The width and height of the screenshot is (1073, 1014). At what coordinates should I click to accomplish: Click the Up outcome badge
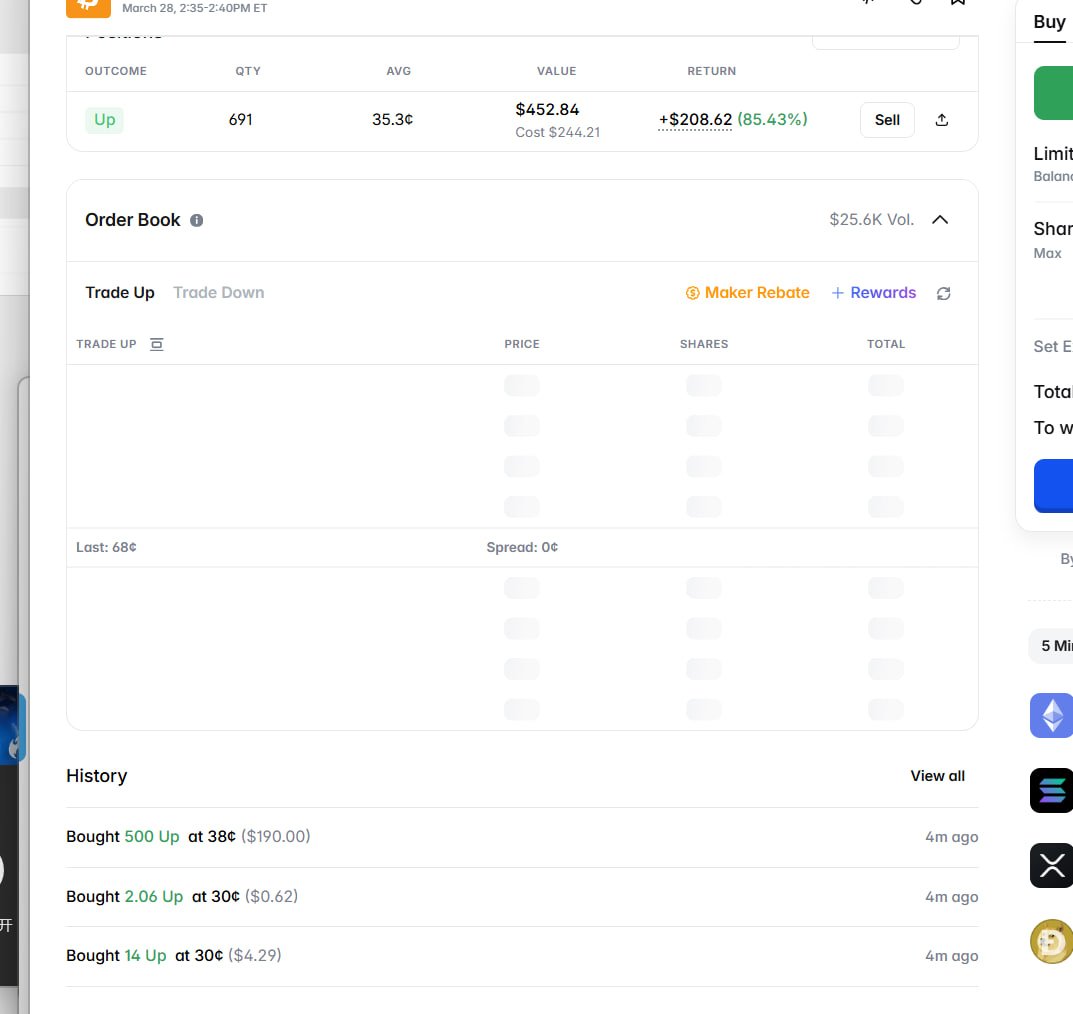(104, 120)
